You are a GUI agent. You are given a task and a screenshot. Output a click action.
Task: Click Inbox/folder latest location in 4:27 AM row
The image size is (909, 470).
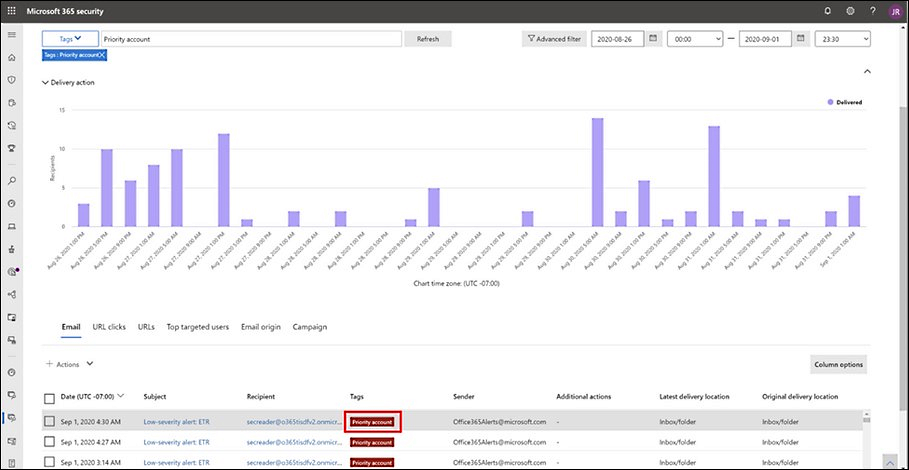[x=676, y=442]
